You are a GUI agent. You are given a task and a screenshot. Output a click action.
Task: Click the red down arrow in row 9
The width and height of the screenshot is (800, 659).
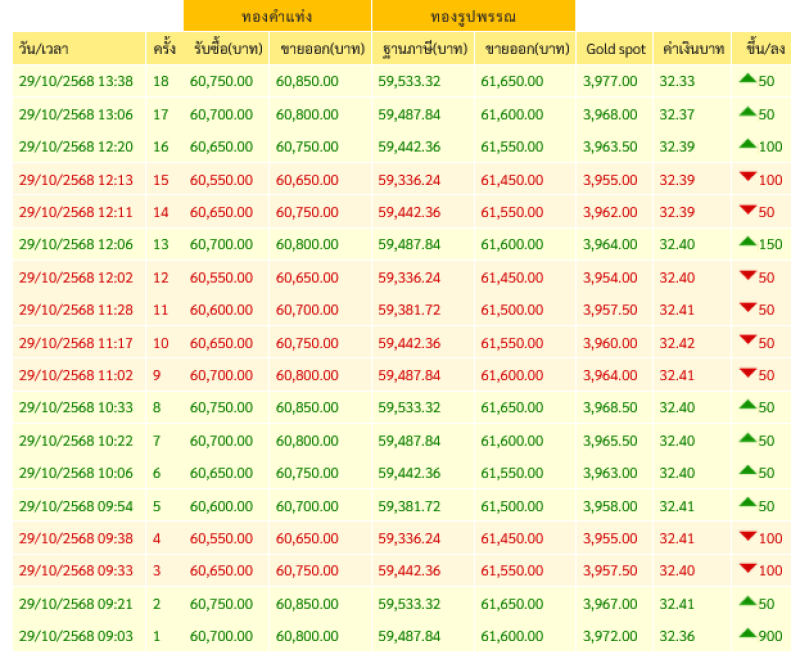point(747,372)
